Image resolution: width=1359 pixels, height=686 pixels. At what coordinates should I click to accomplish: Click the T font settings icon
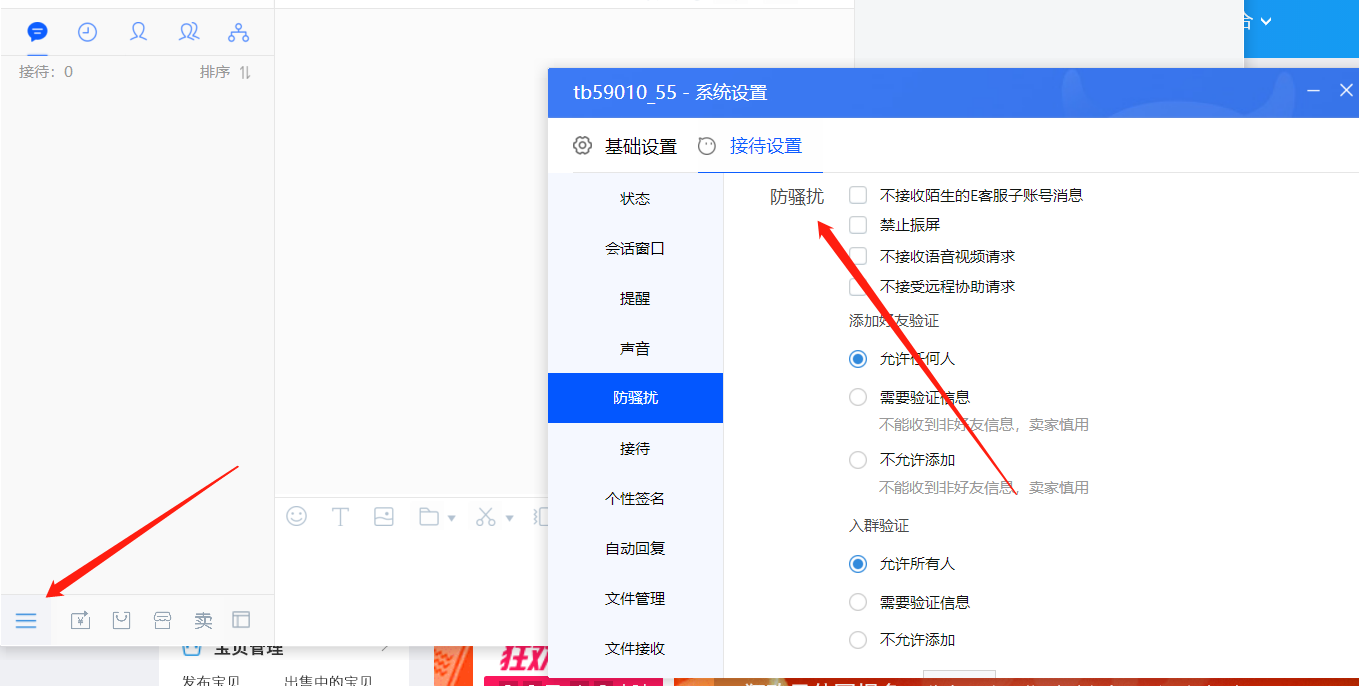(340, 516)
